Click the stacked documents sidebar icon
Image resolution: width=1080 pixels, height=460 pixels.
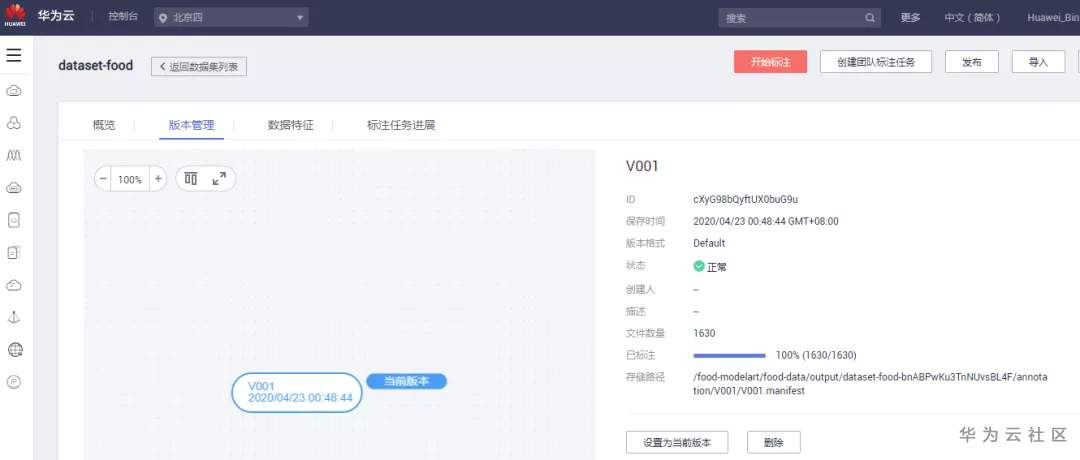pyautogui.click(x=14, y=253)
